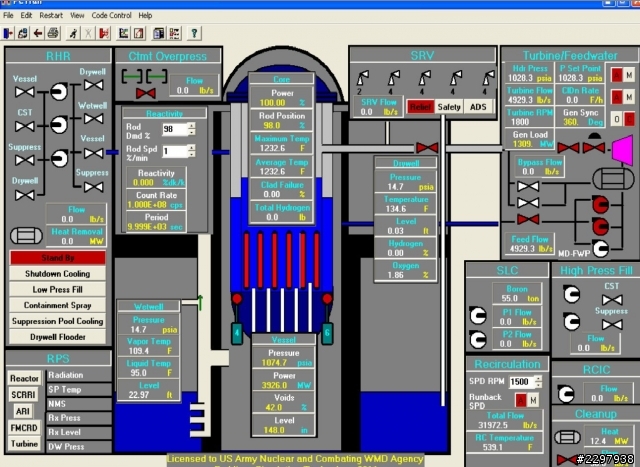Click the Rod Spd %/min input field
This screenshot has width=640, height=467.
(x=175, y=151)
